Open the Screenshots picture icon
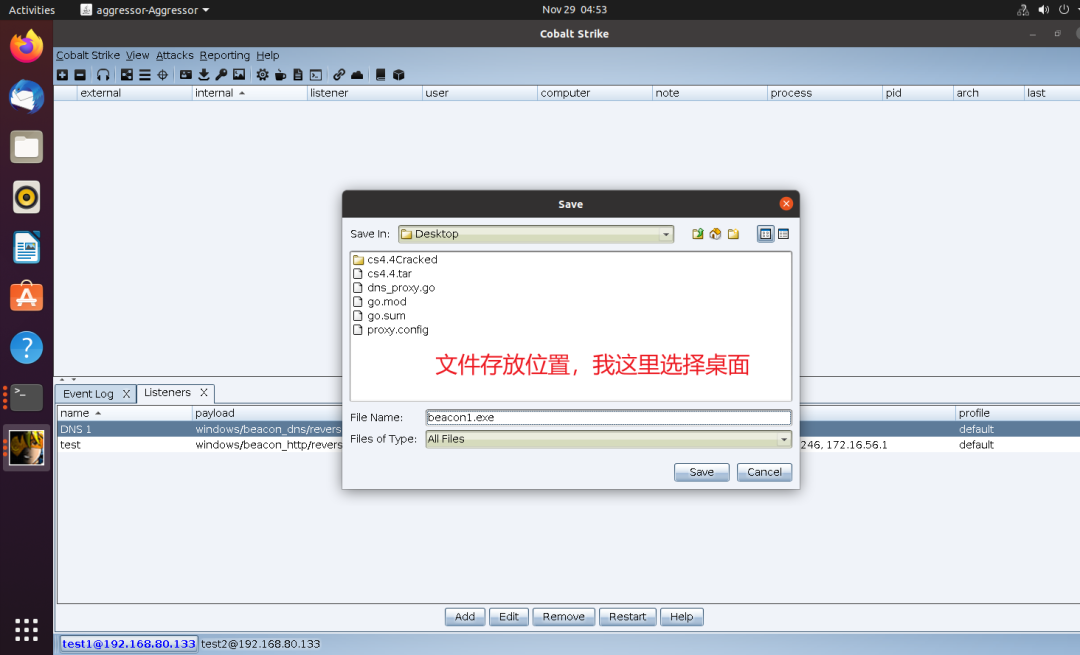 click(239, 75)
